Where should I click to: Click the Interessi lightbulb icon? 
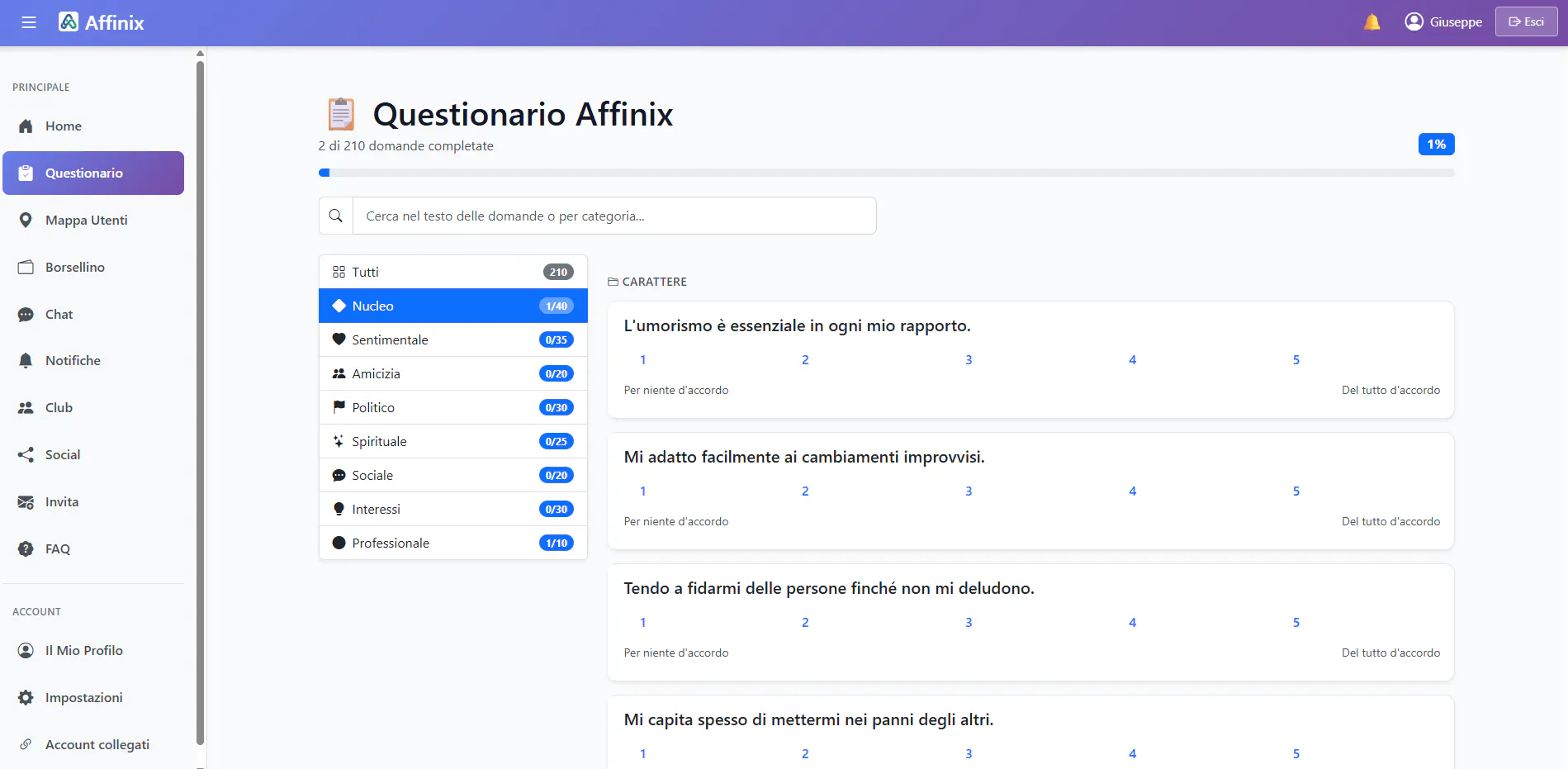(x=339, y=509)
